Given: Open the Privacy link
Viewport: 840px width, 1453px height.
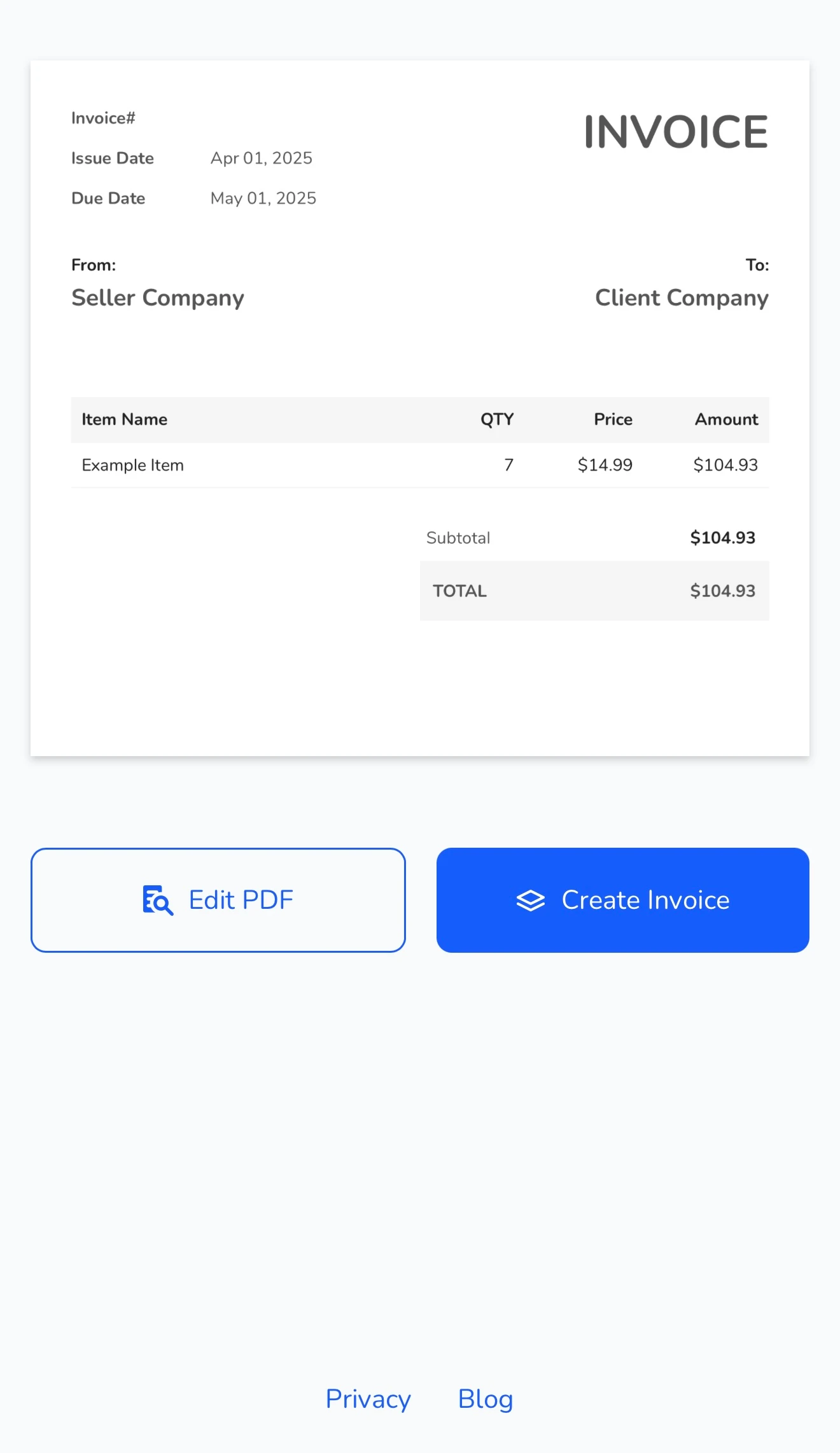Looking at the screenshot, I should 368,1399.
